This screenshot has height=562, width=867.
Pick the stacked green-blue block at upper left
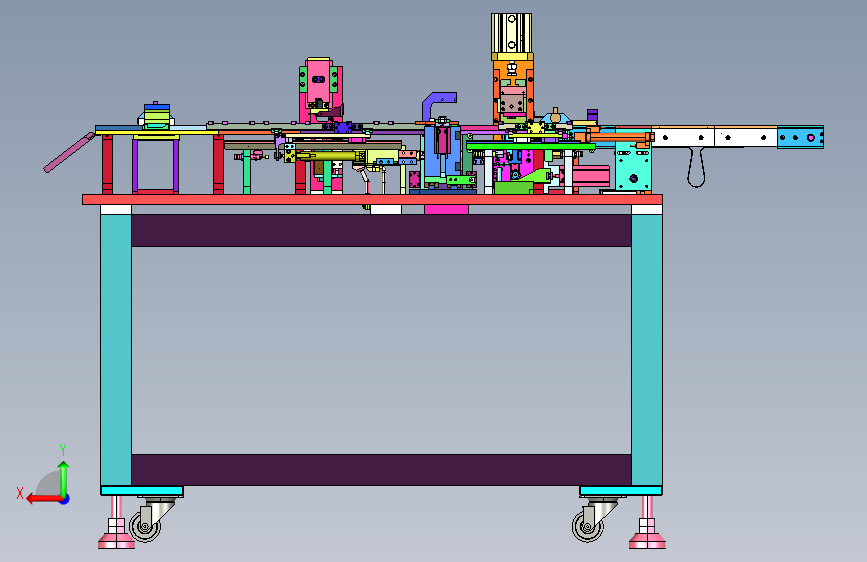click(156, 116)
